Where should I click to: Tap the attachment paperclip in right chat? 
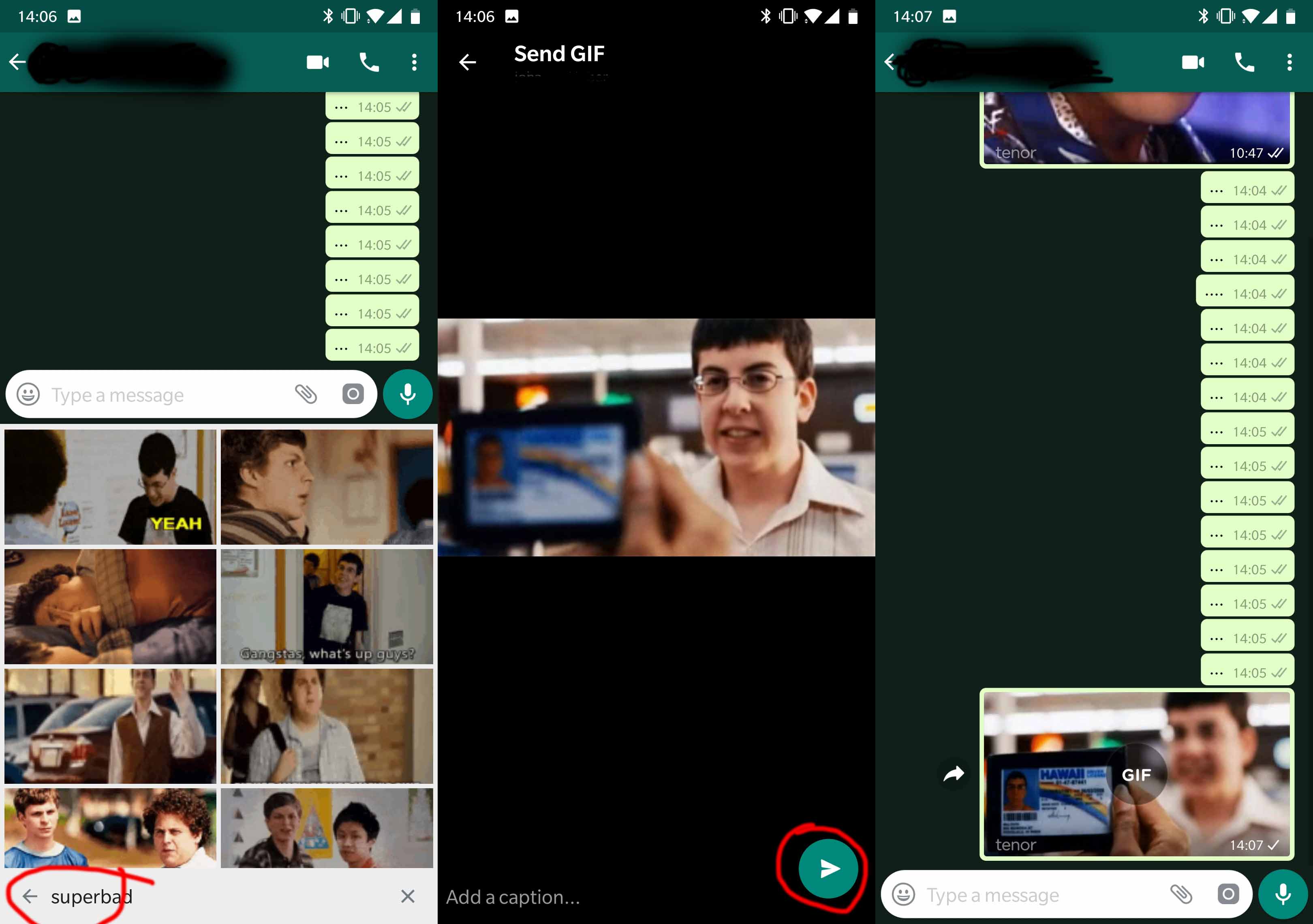[x=1181, y=894]
